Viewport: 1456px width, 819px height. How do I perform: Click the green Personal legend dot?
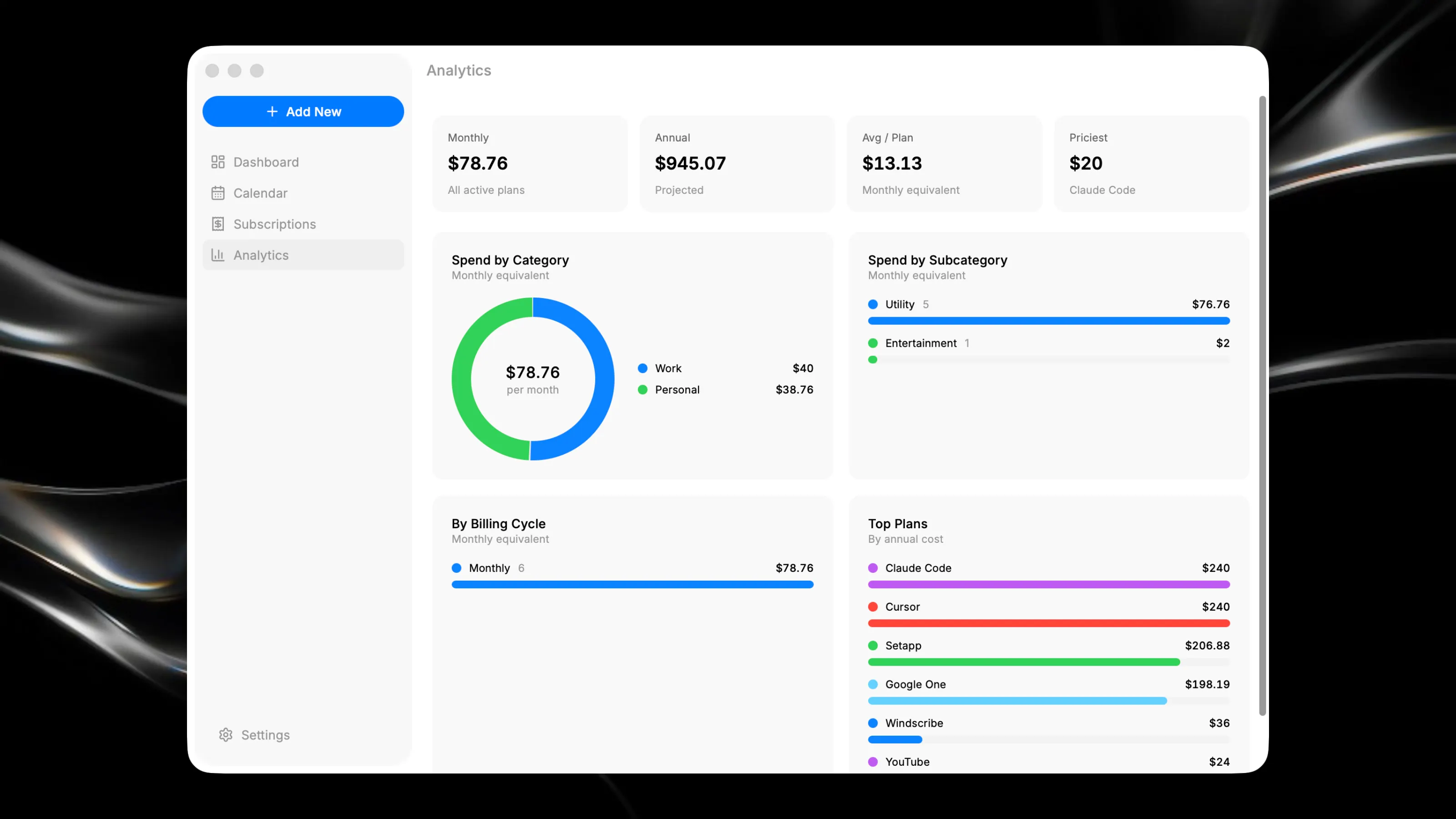(642, 390)
